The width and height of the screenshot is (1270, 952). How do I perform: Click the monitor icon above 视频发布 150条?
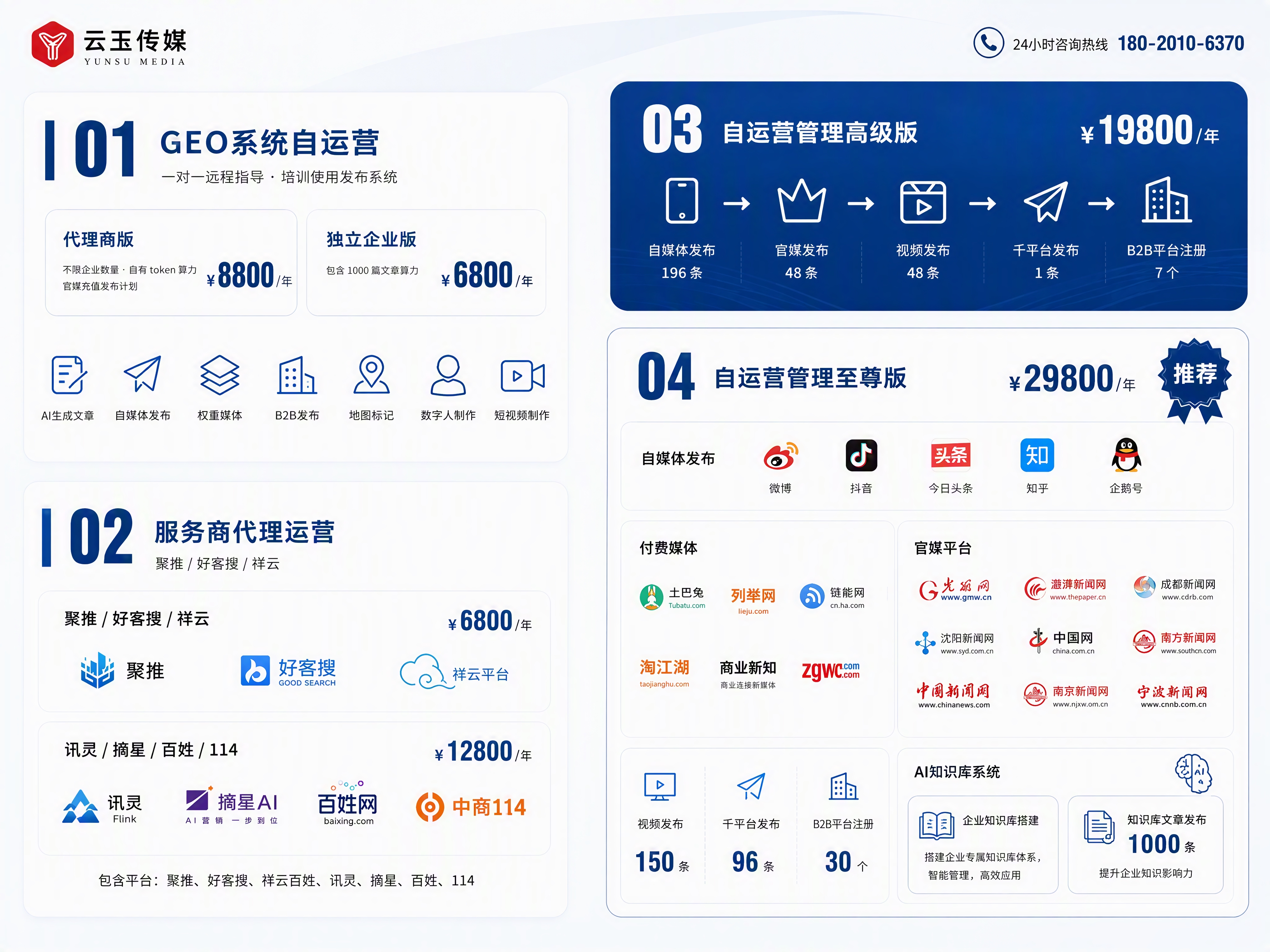[660, 786]
